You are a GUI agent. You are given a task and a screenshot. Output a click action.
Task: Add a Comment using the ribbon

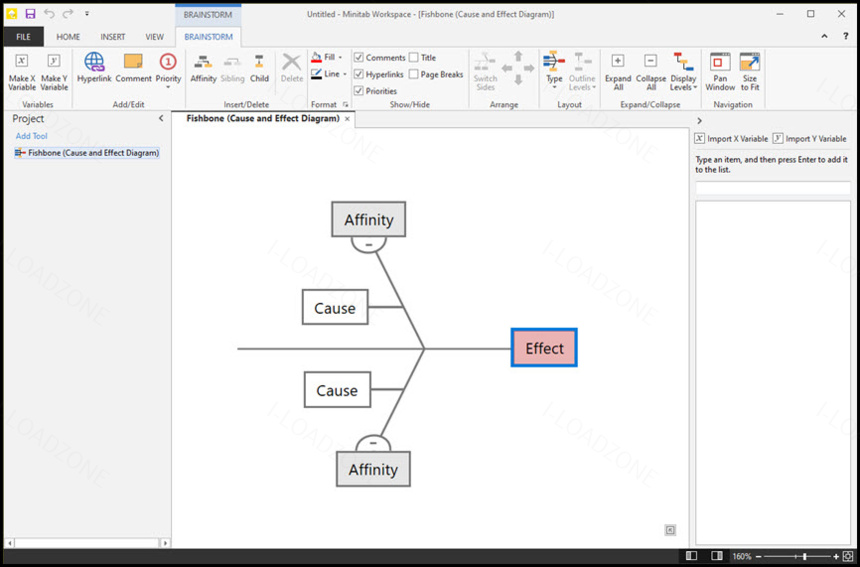(133, 67)
